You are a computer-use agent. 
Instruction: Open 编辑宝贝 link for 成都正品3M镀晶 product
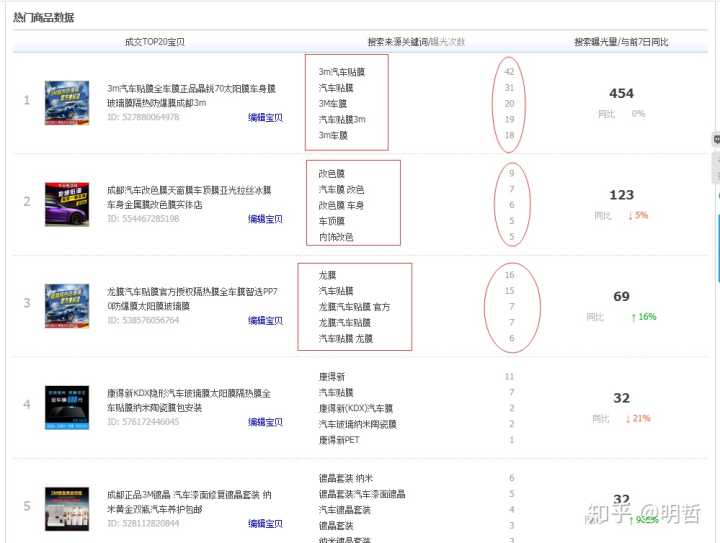pos(265,524)
